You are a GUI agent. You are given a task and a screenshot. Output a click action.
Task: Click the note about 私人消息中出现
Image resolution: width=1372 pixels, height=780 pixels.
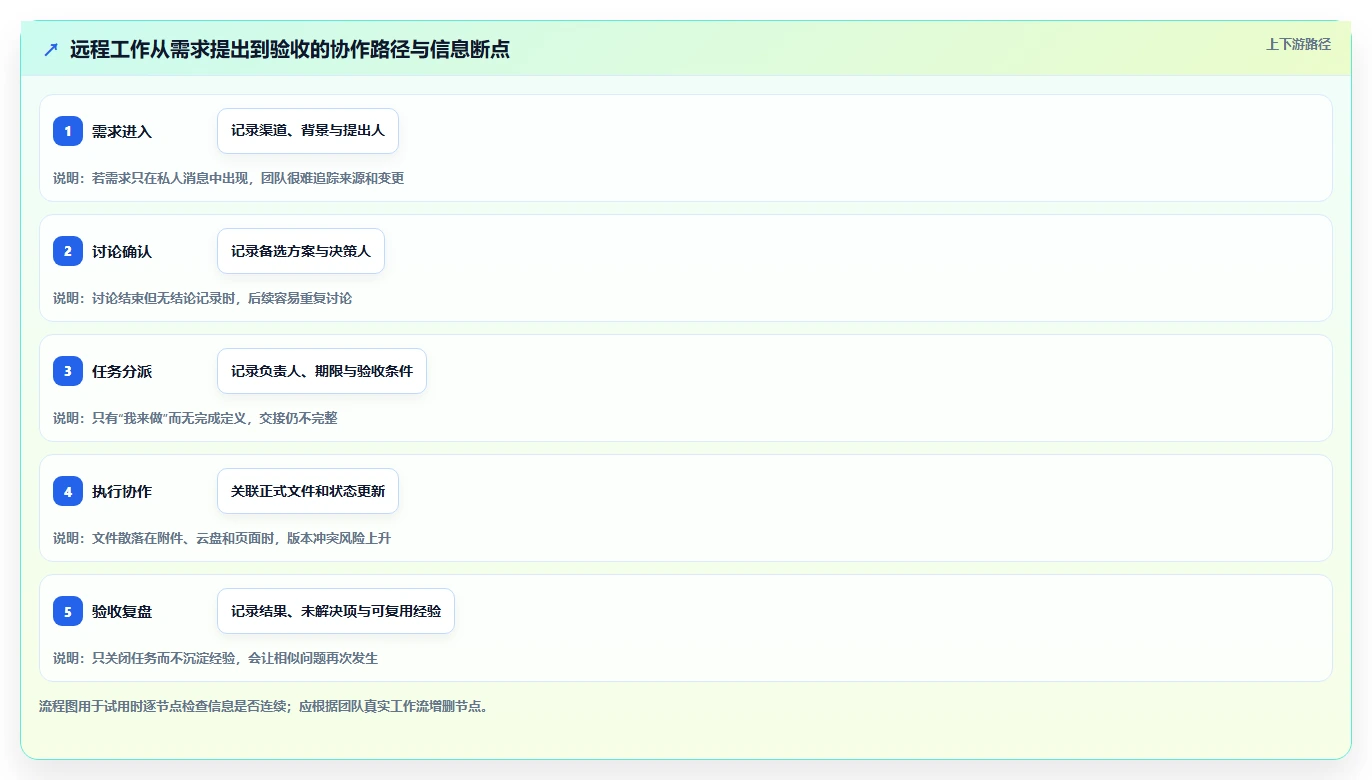click(x=228, y=178)
